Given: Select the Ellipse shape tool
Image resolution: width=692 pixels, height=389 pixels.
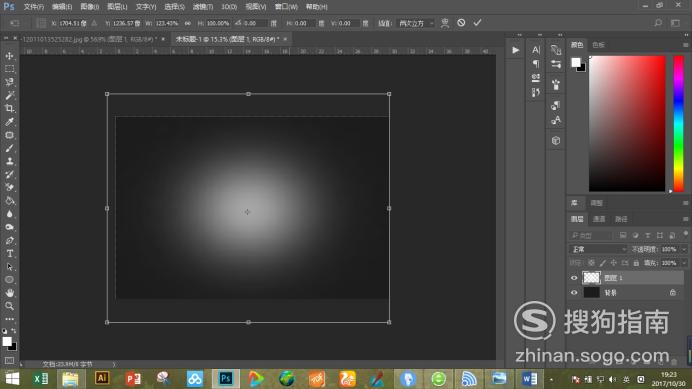Looking at the screenshot, I should click(9, 280).
